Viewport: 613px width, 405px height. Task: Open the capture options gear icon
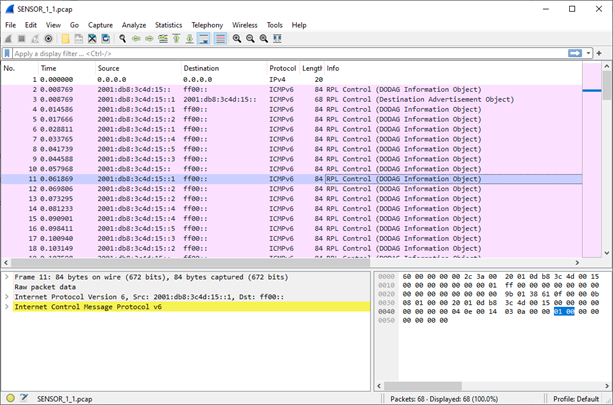pyautogui.click(x=48, y=39)
